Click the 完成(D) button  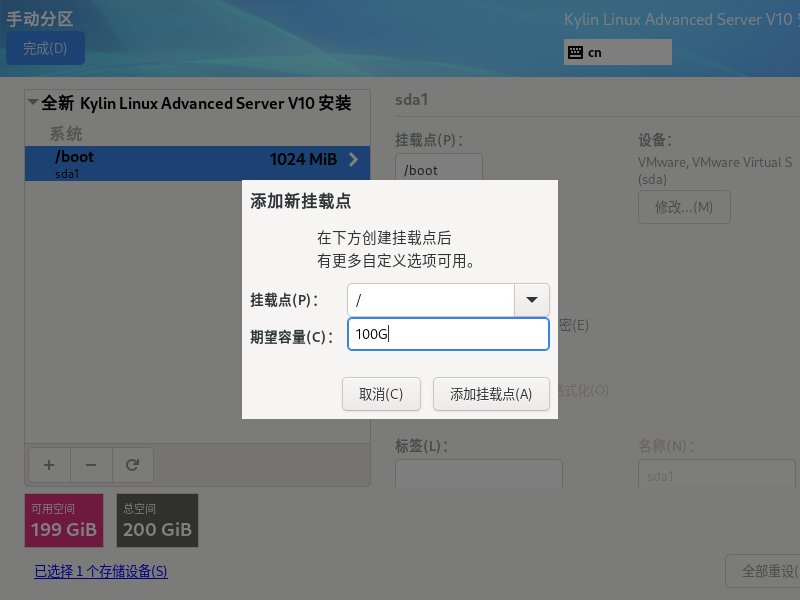[45, 48]
